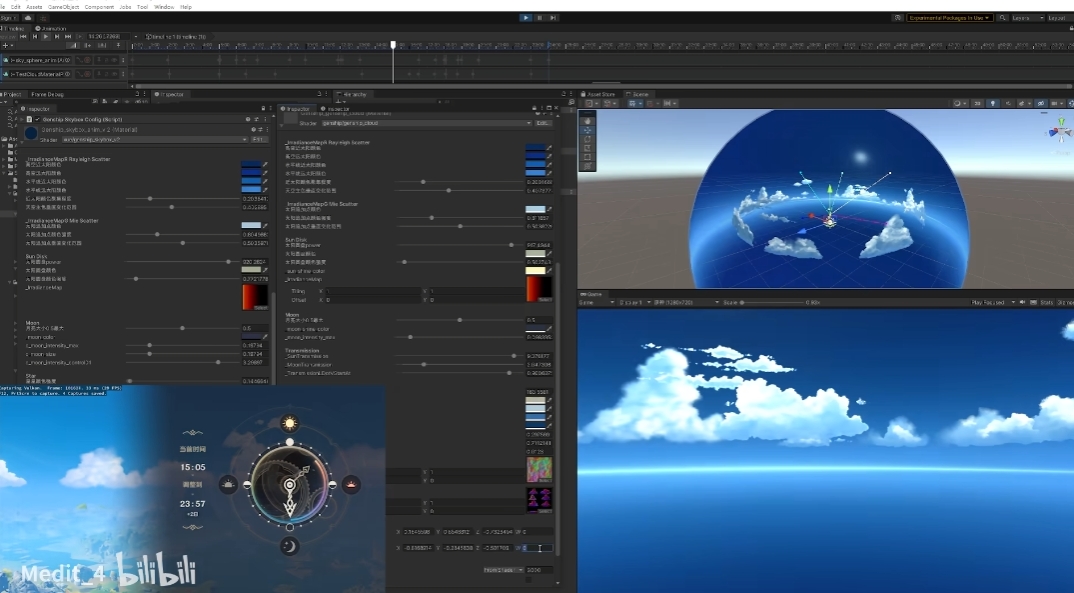Select the sky_sphere_anim timeline track
This screenshot has height=593, width=1074.
(38, 60)
